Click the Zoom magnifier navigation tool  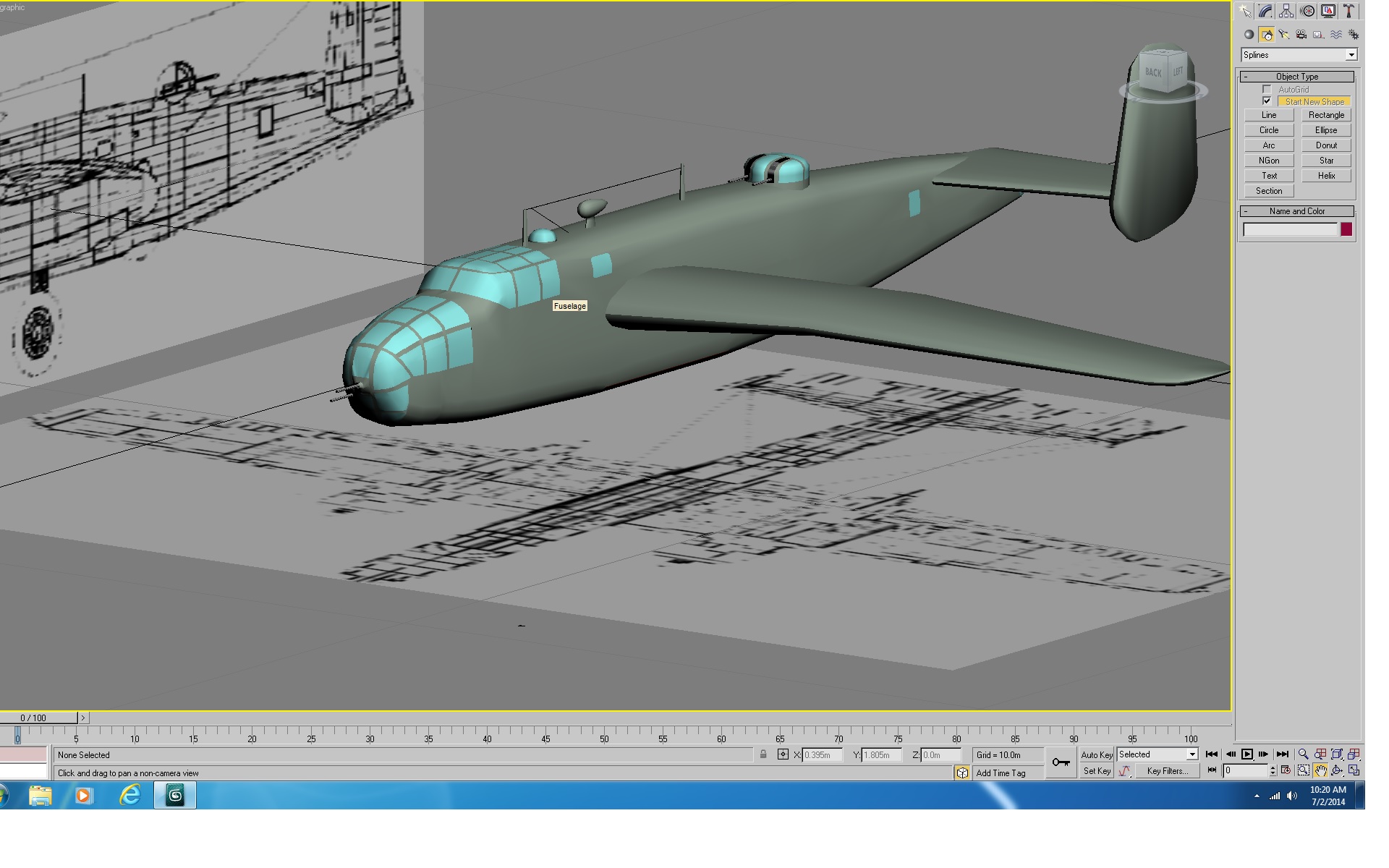pyautogui.click(x=1304, y=754)
